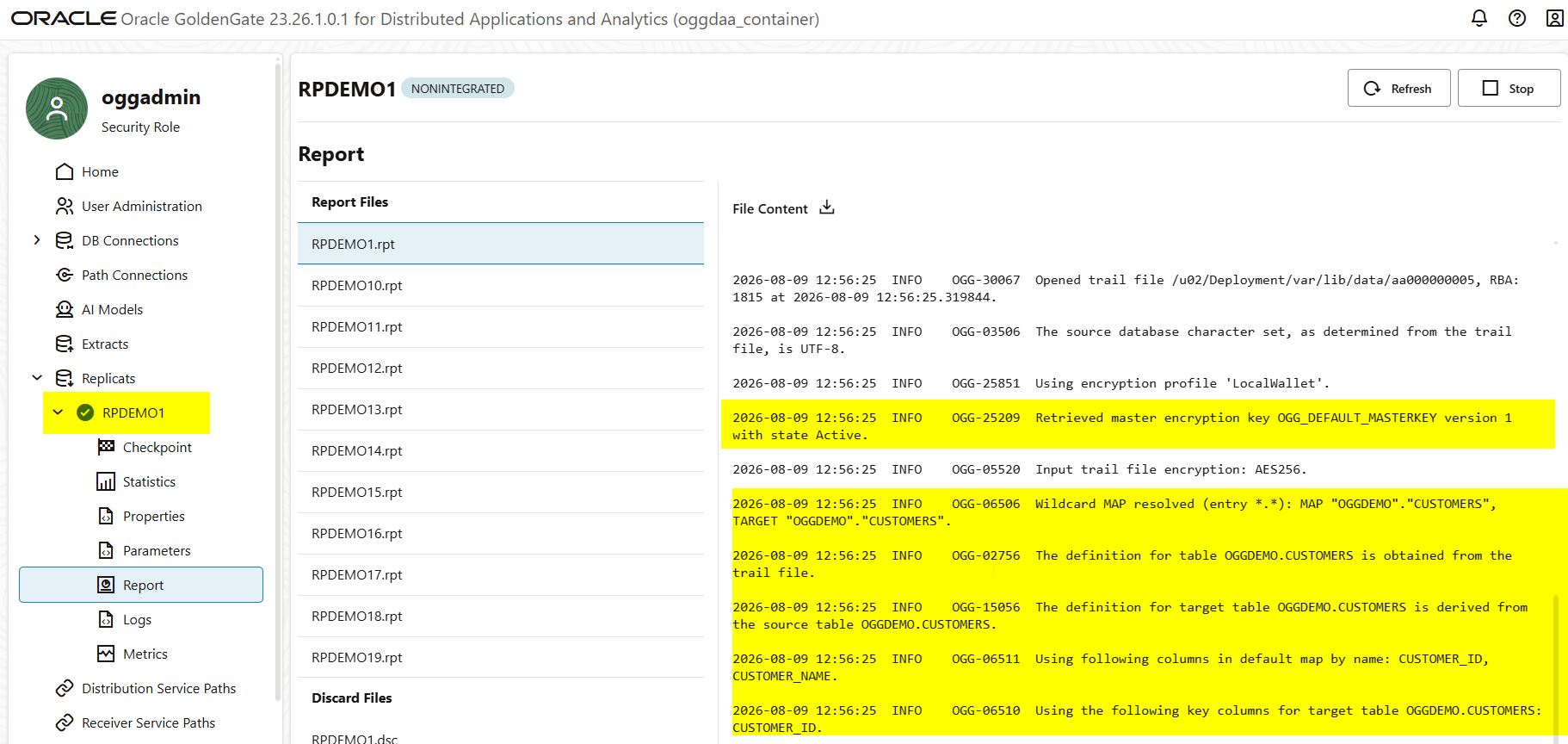Image resolution: width=1568 pixels, height=744 pixels.
Task: Click the ORACLE logo
Action: click(x=63, y=18)
